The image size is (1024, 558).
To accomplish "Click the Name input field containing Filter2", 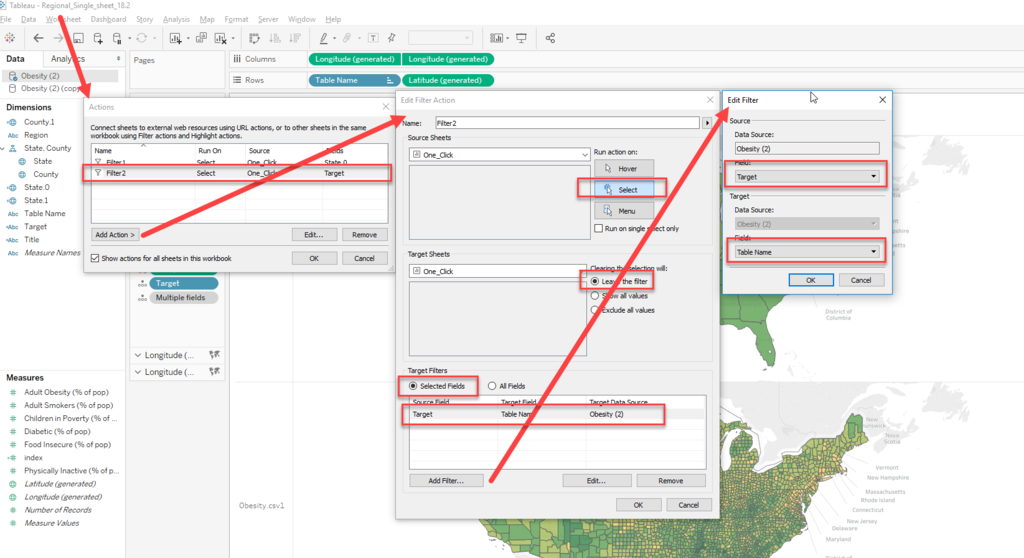I will point(567,123).
